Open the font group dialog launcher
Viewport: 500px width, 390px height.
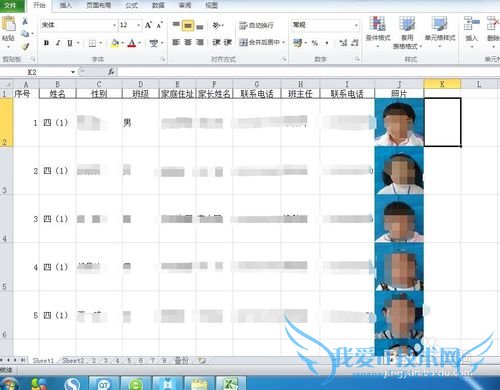pyautogui.click(x=163, y=59)
